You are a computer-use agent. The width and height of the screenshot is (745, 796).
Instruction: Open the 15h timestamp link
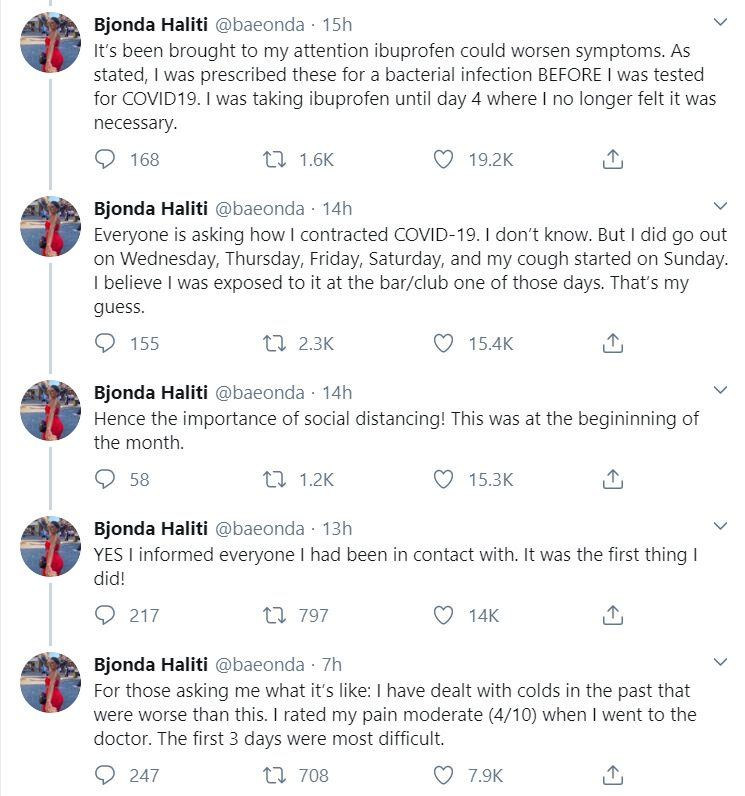click(337, 24)
